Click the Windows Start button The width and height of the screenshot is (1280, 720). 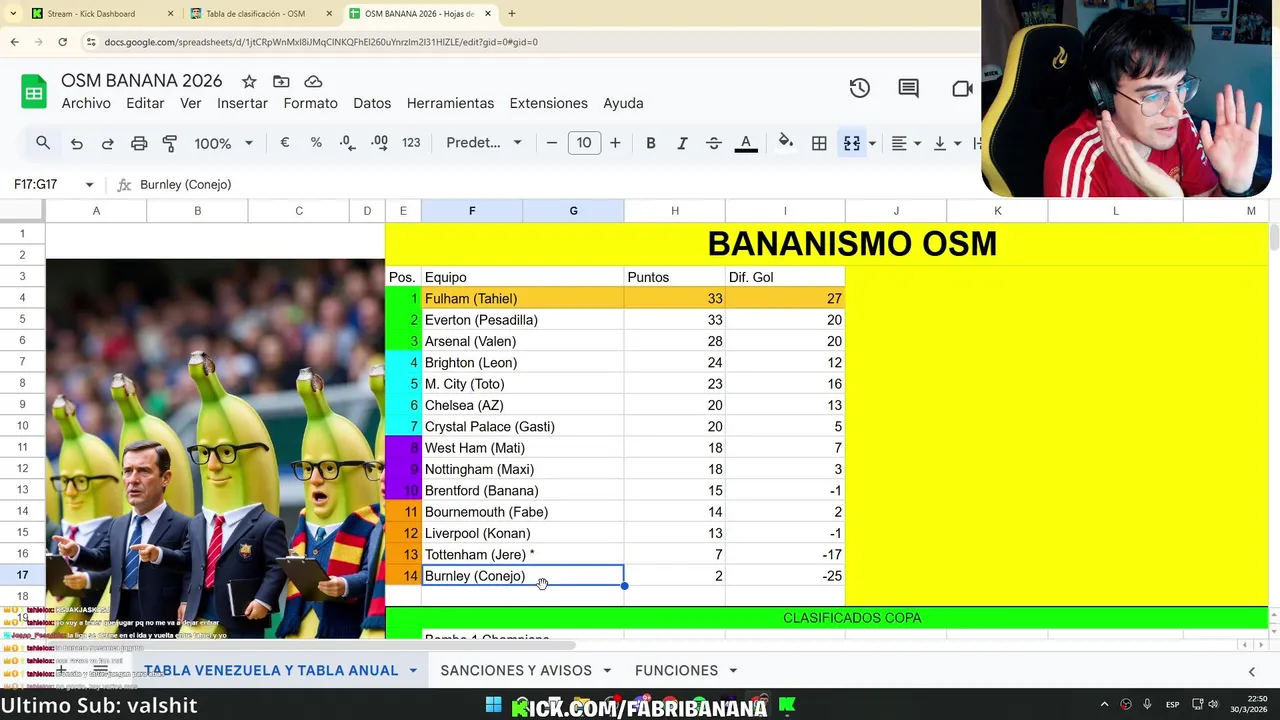tap(493, 705)
